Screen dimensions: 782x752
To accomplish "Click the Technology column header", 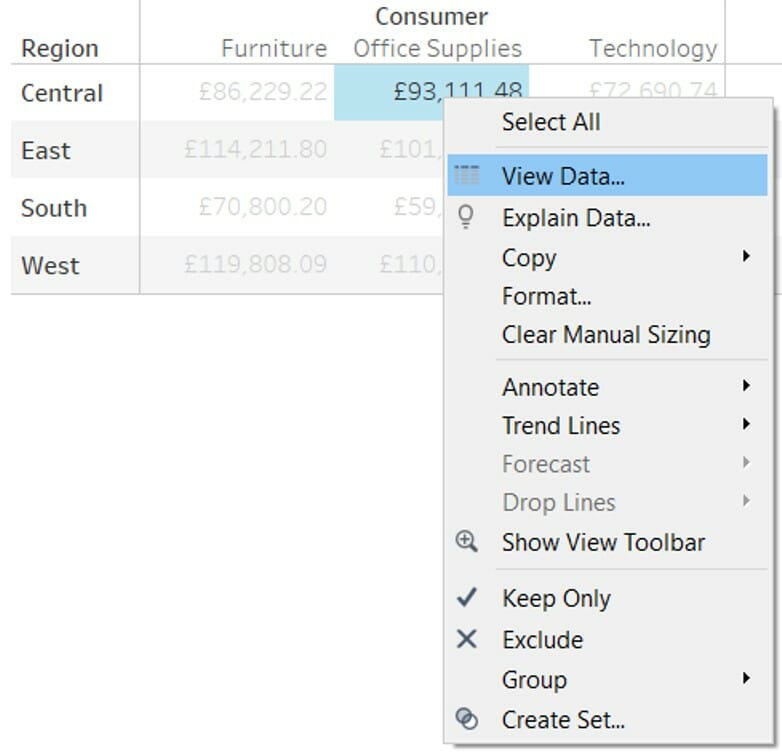I will (x=653, y=48).
